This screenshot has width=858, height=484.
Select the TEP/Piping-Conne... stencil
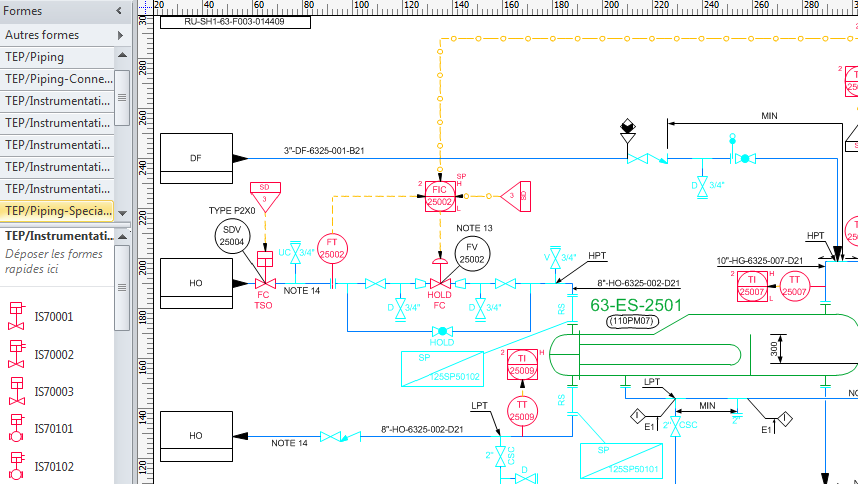pyautogui.click(x=57, y=79)
